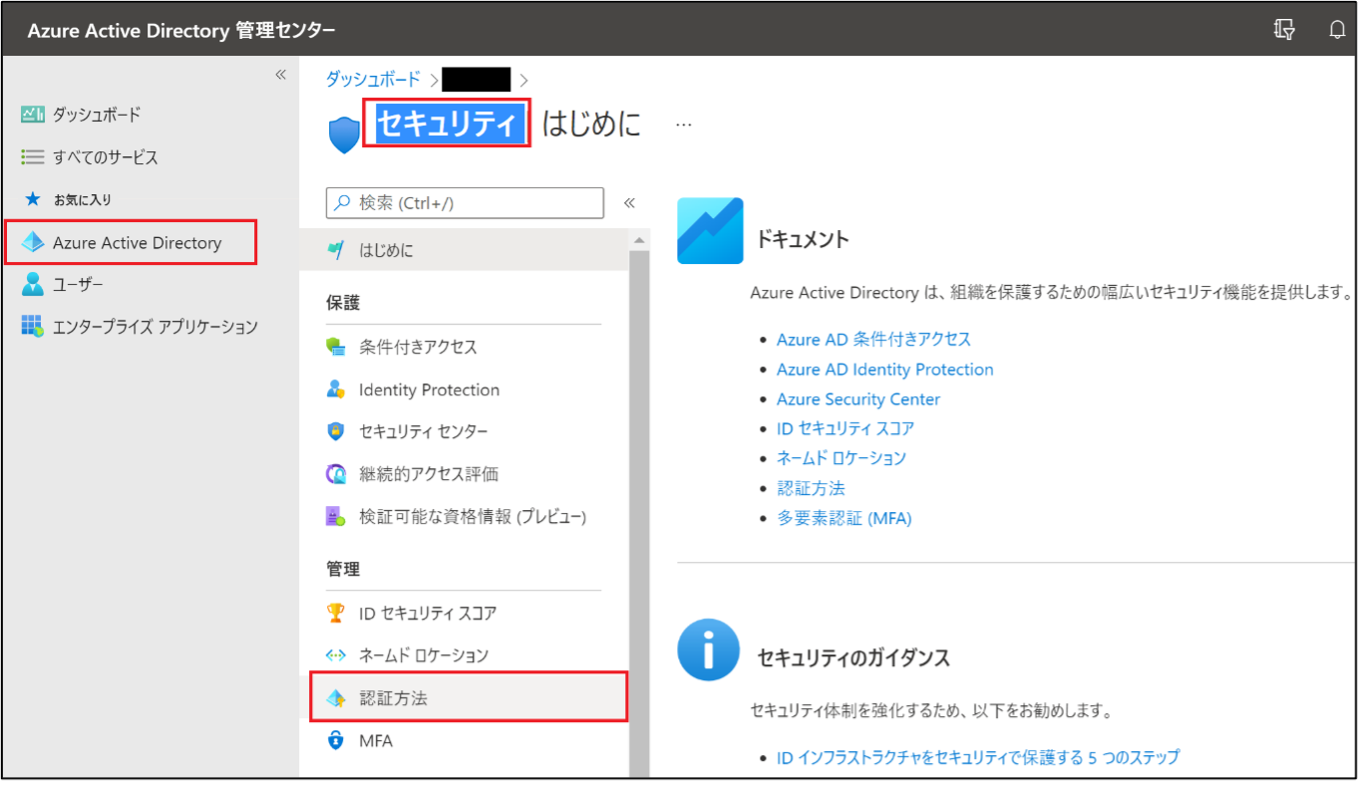The width and height of the screenshot is (1362, 785).
Task: Click the blacked-out tenant breadcrumb
Action: (x=476, y=80)
